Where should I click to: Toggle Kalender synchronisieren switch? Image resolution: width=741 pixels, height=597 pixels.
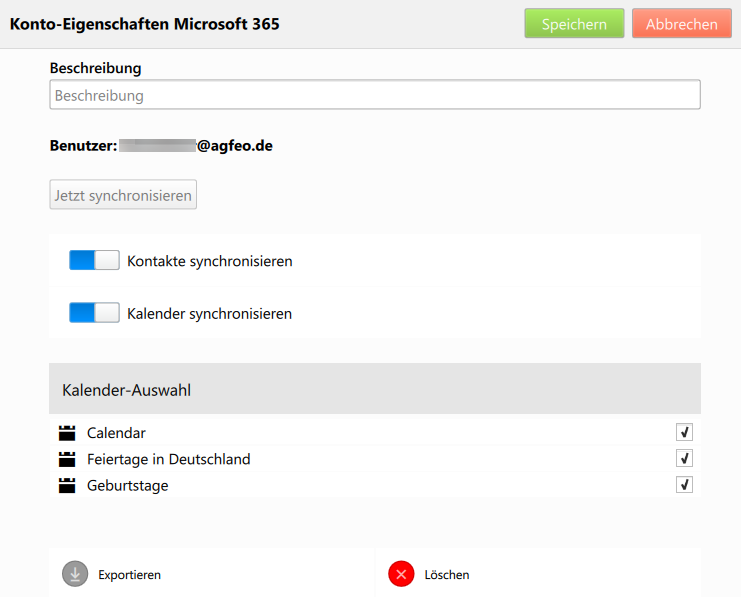[x=94, y=312]
